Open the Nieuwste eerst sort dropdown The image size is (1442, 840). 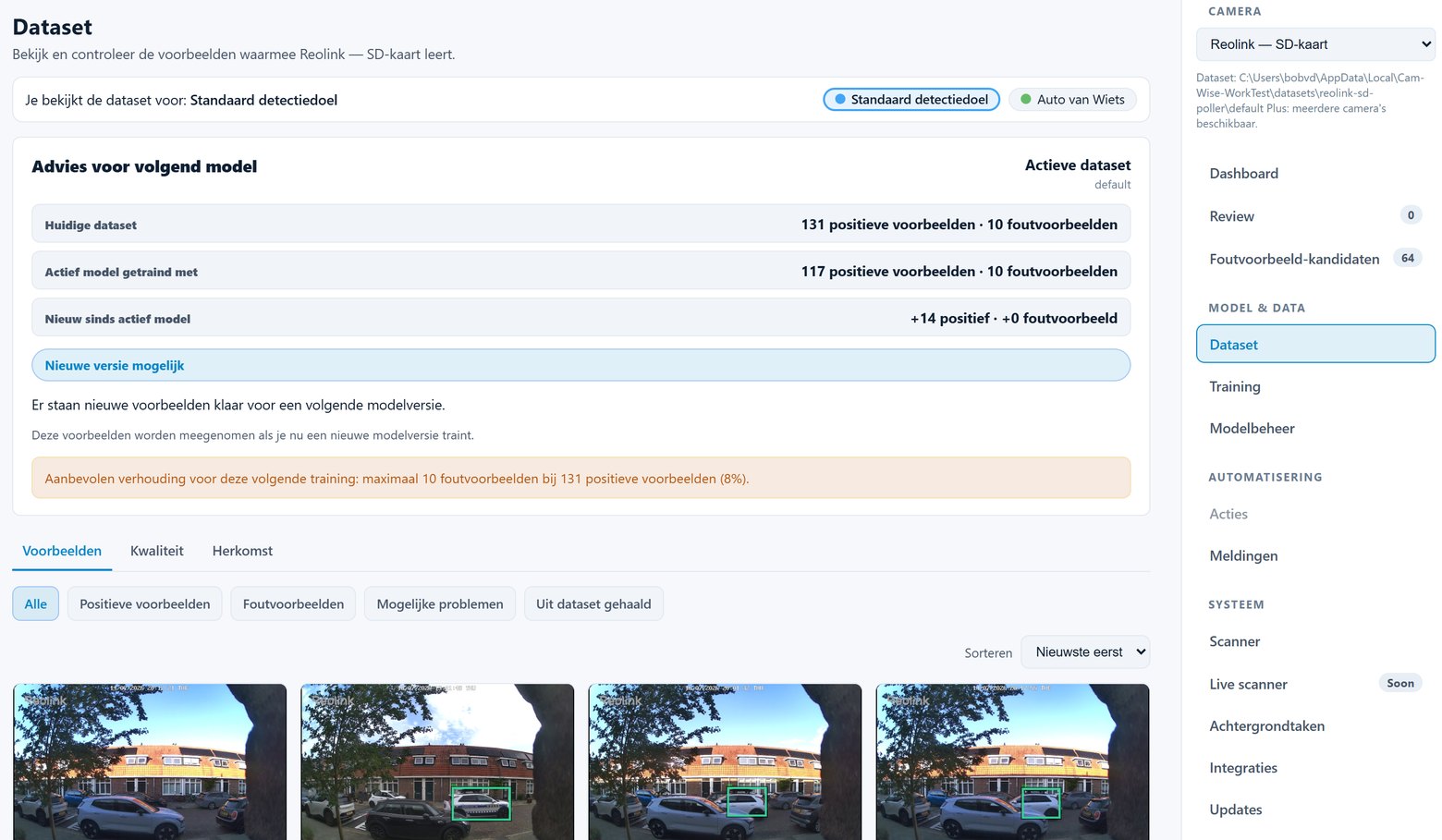(1085, 652)
